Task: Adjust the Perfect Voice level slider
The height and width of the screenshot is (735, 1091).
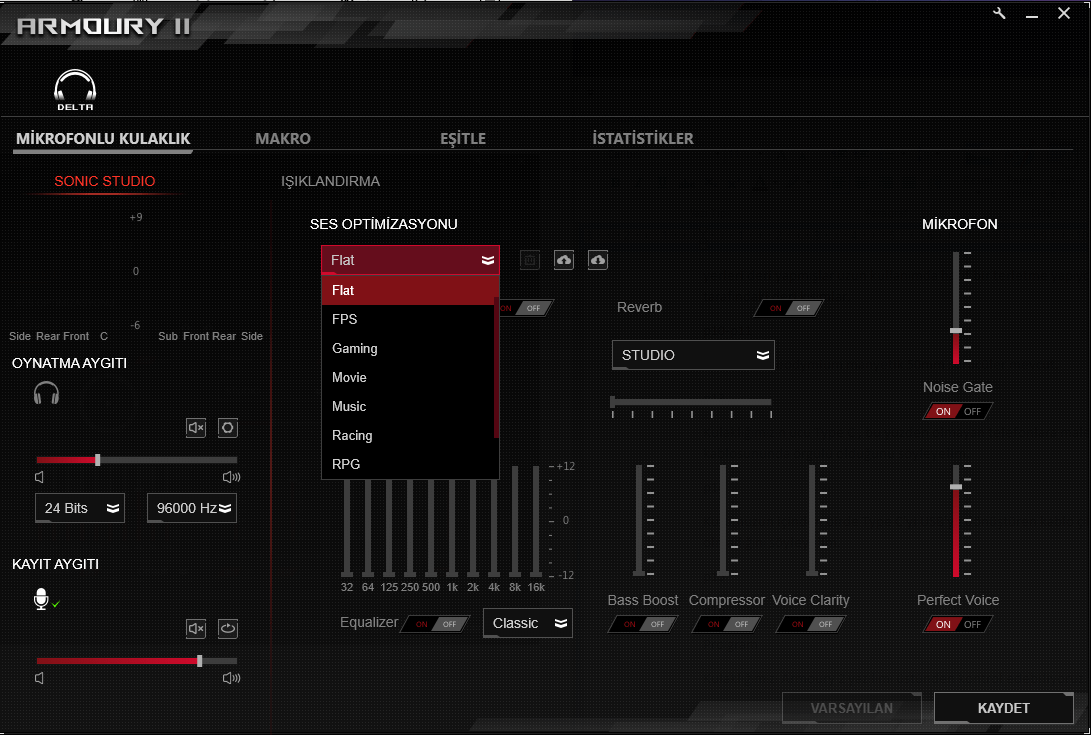Action: pyautogui.click(x=956, y=487)
